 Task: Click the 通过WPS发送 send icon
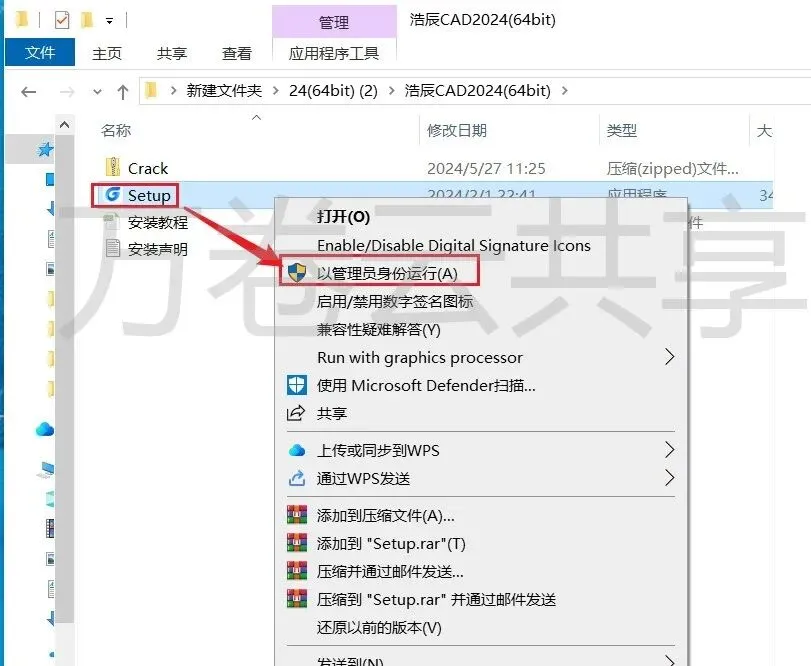296,478
